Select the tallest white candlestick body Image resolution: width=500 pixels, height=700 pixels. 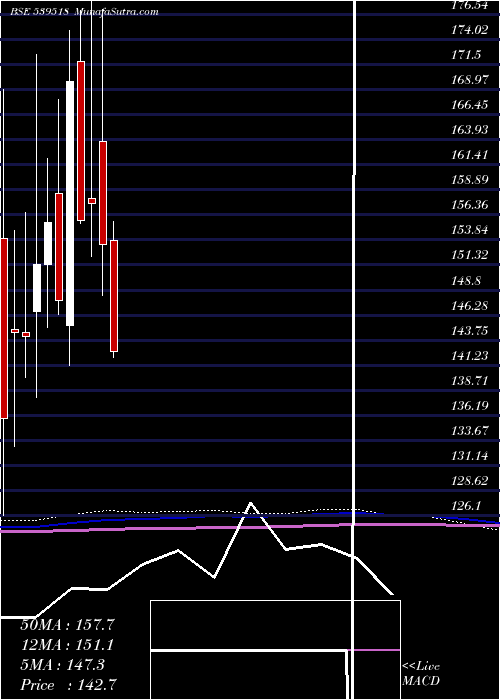(70, 203)
